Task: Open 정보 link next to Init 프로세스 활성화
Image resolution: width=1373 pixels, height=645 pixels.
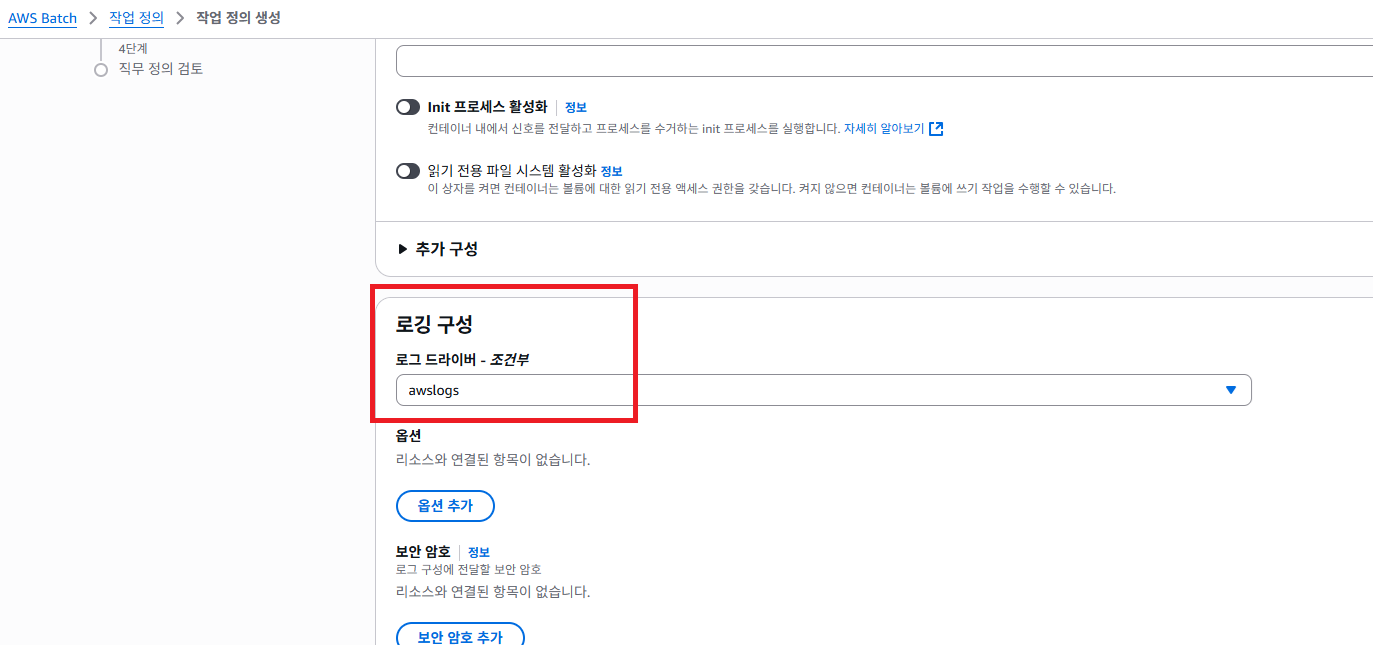Action: click(x=575, y=107)
